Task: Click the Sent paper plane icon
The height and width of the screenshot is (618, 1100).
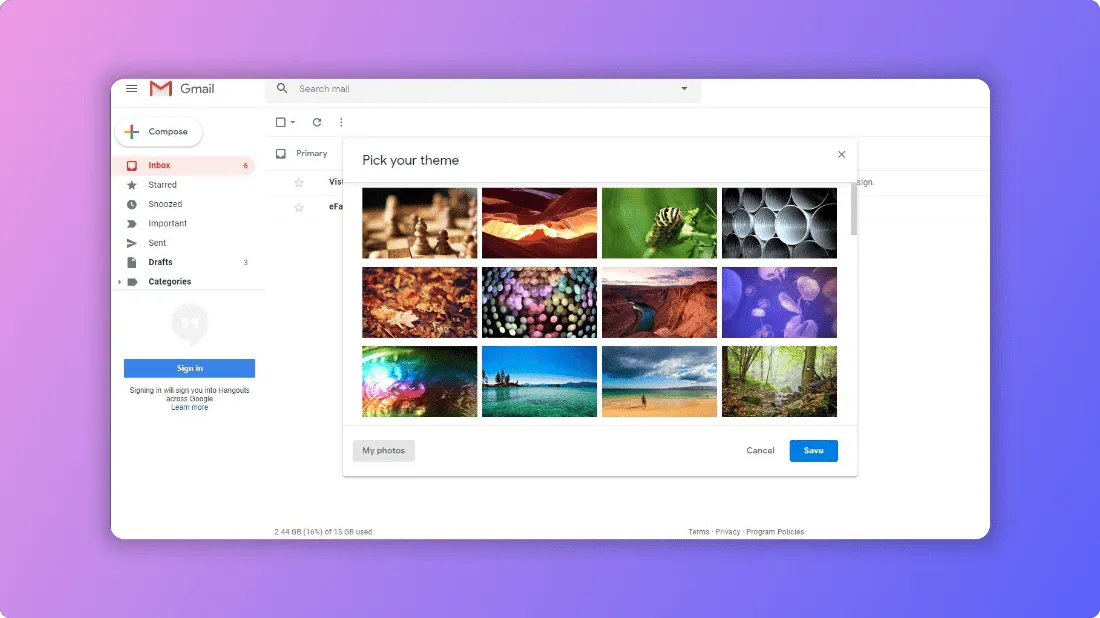Action: tap(132, 243)
